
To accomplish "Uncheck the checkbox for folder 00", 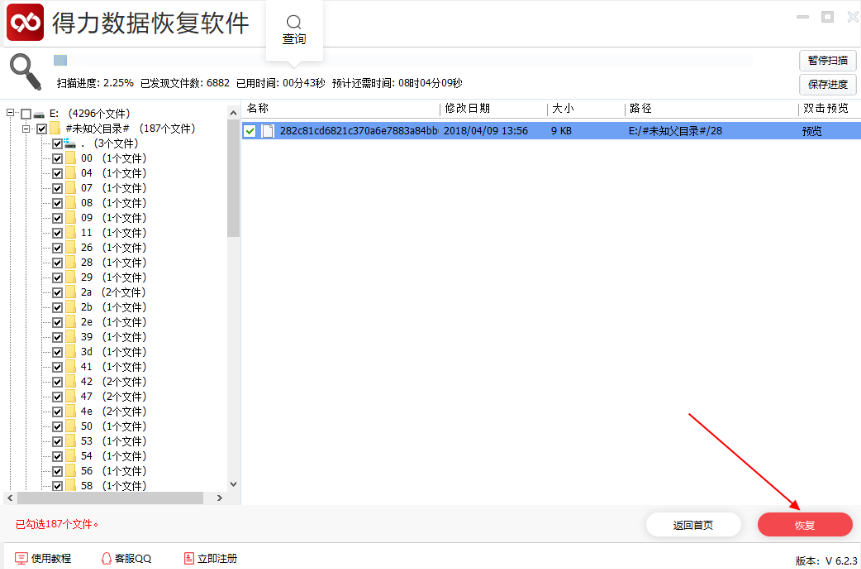I will [x=57, y=159].
